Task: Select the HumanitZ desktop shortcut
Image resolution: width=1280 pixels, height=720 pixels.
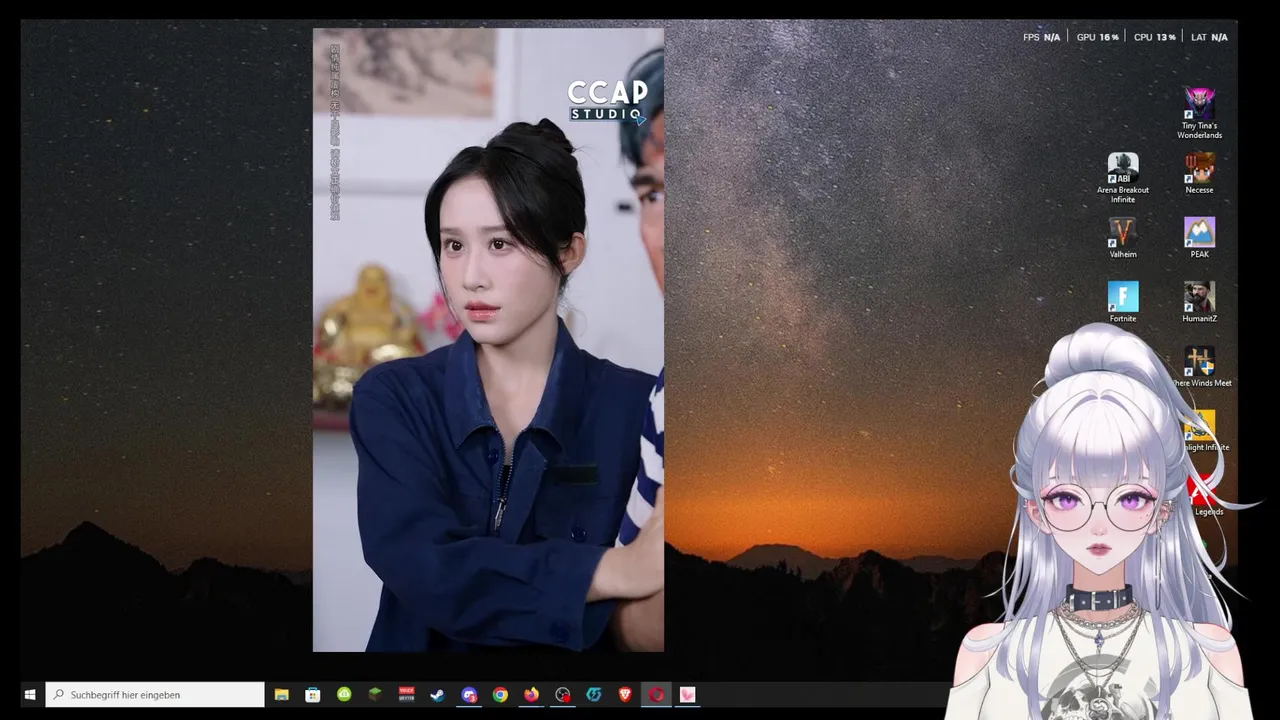Action: coord(1199,302)
